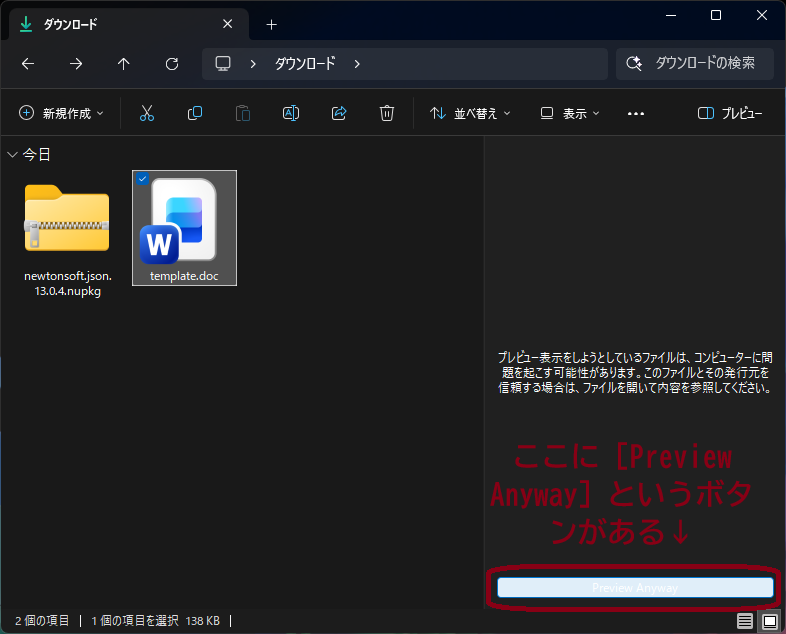Expand chevron after ダウンロード in address bar

click(357, 64)
